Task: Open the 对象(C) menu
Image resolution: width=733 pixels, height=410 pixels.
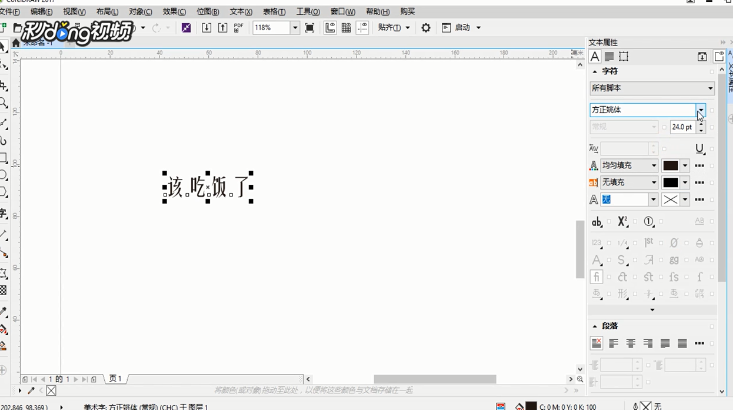Action: click(x=140, y=11)
